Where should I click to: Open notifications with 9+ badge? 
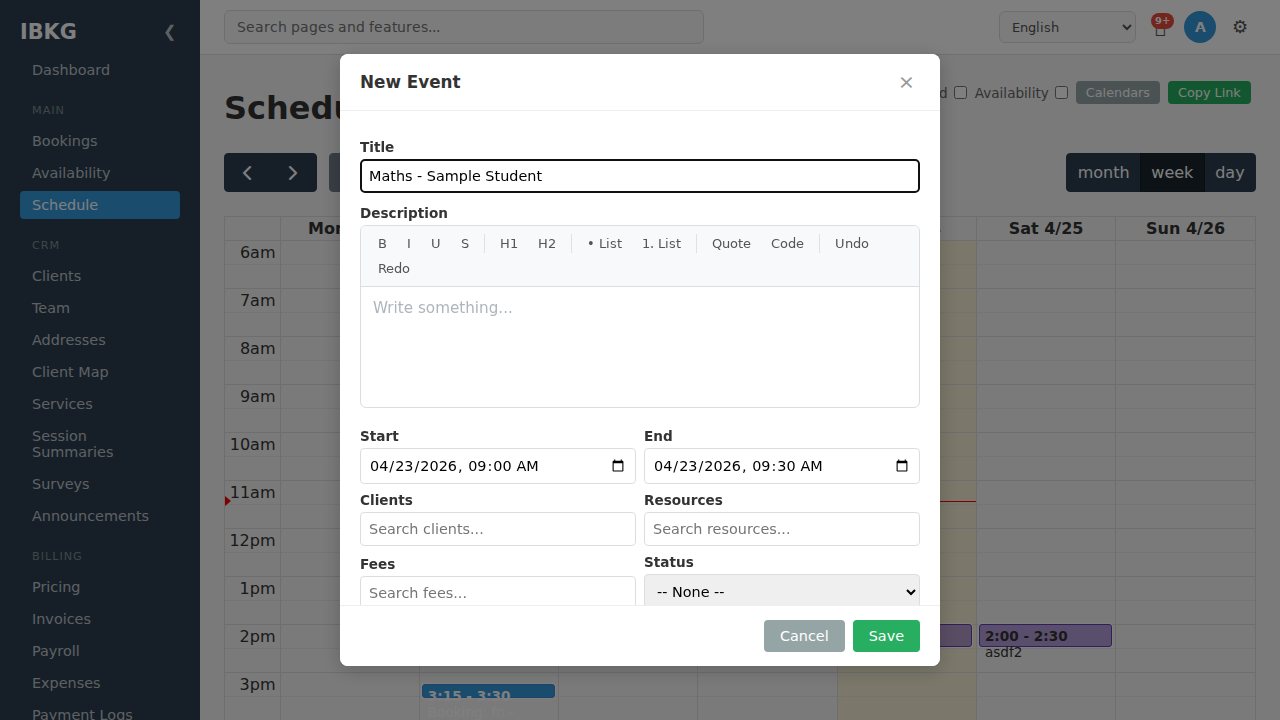[x=1160, y=27]
